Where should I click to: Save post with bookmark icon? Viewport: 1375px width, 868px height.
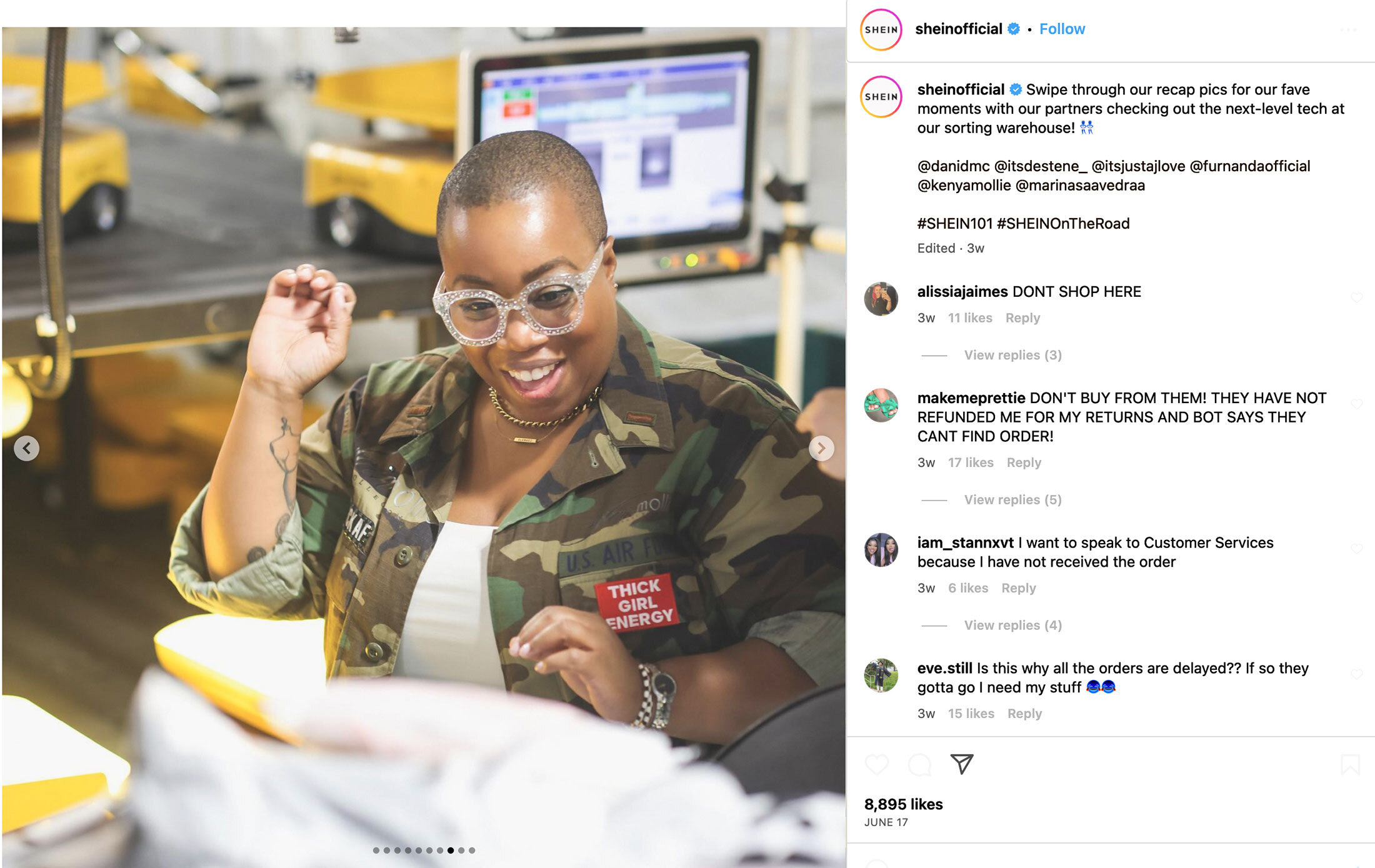tap(1350, 764)
